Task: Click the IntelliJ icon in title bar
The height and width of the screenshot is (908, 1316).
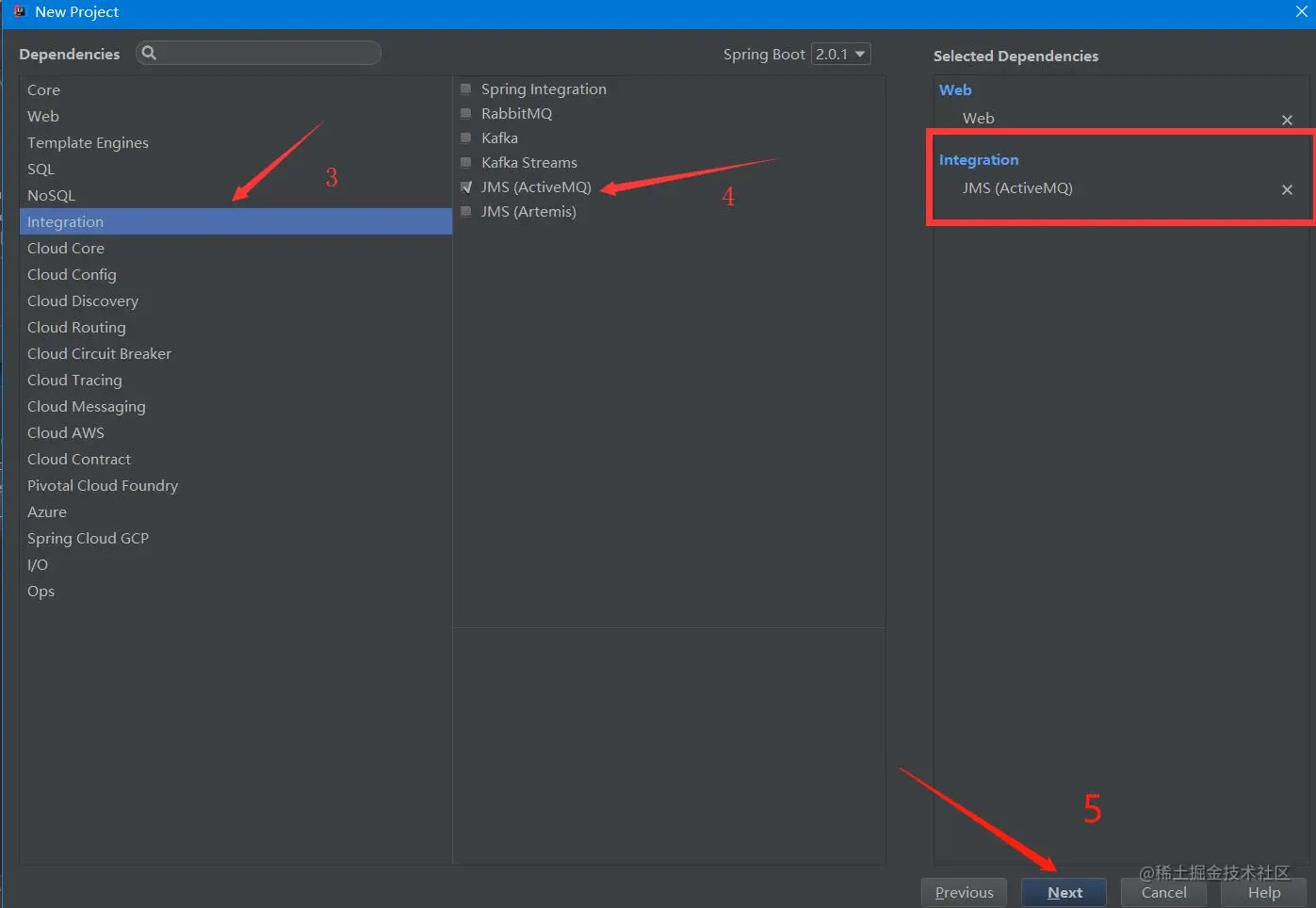Action: click(20, 11)
